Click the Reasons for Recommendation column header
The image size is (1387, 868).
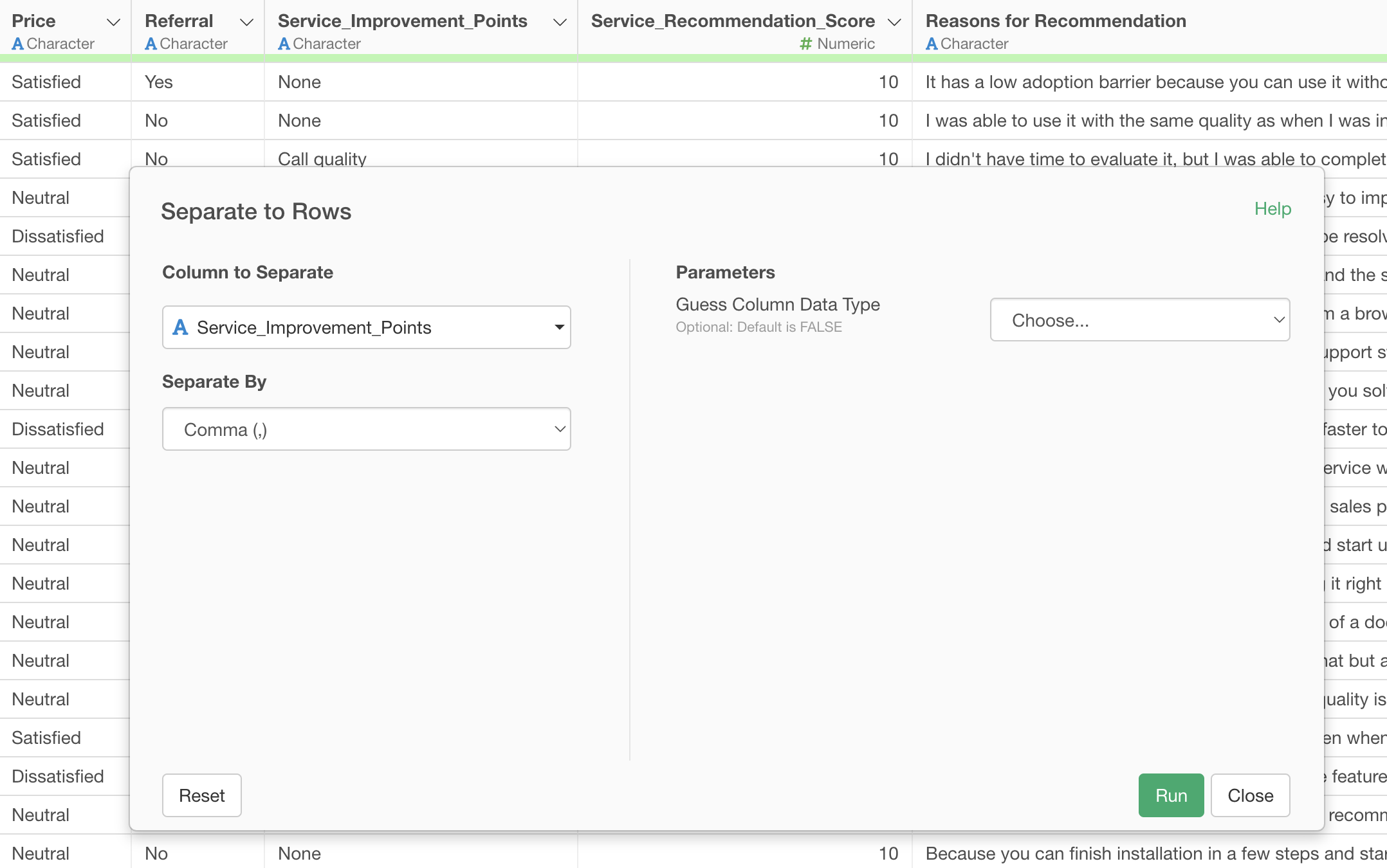tap(1055, 21)
